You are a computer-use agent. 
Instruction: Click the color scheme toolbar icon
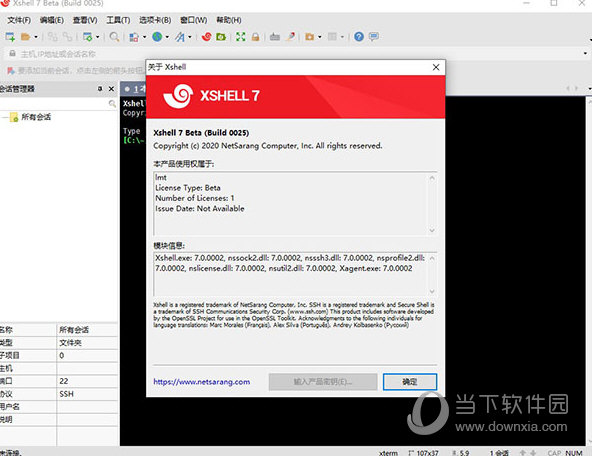[x=134, y=37]
